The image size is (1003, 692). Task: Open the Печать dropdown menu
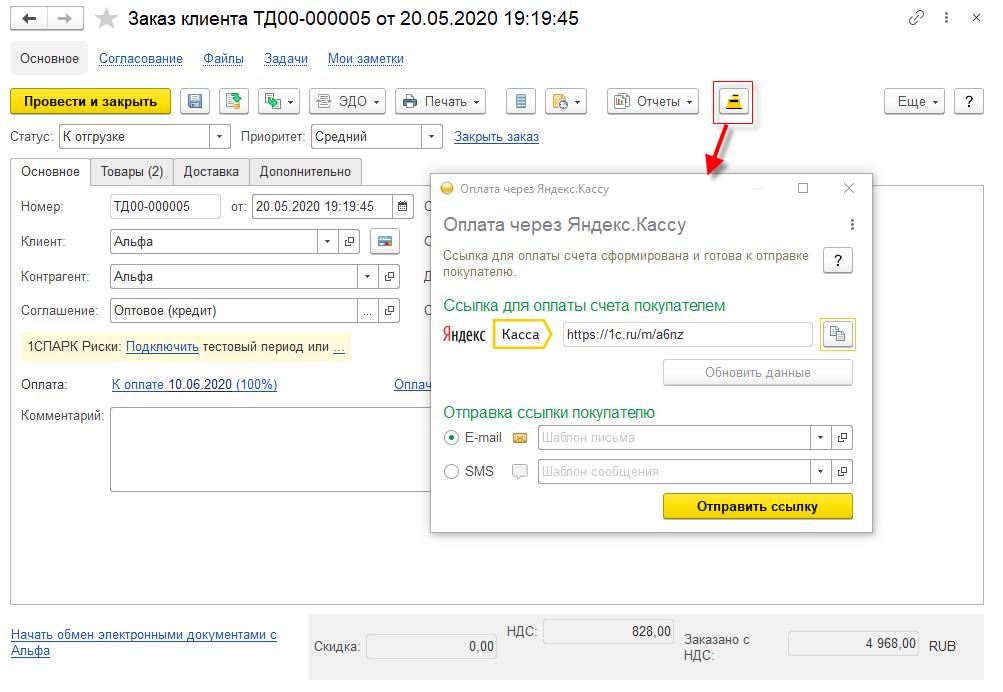click(440, 101)
